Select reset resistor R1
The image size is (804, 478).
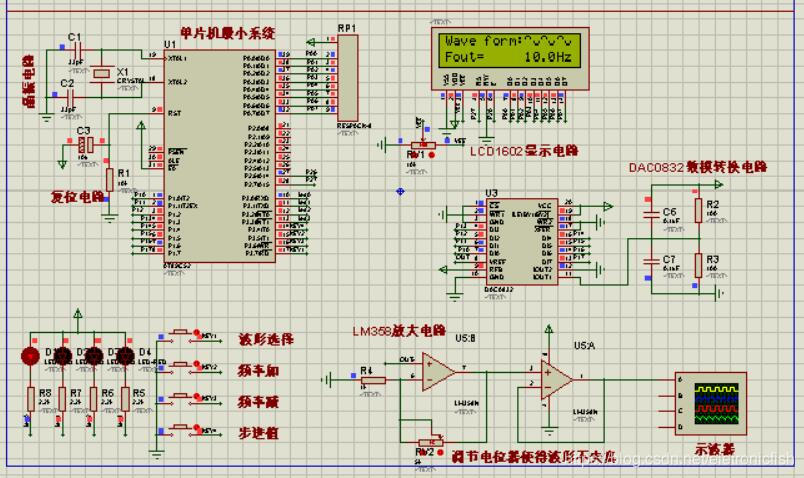pyautogui.click(x=109, y=180)
